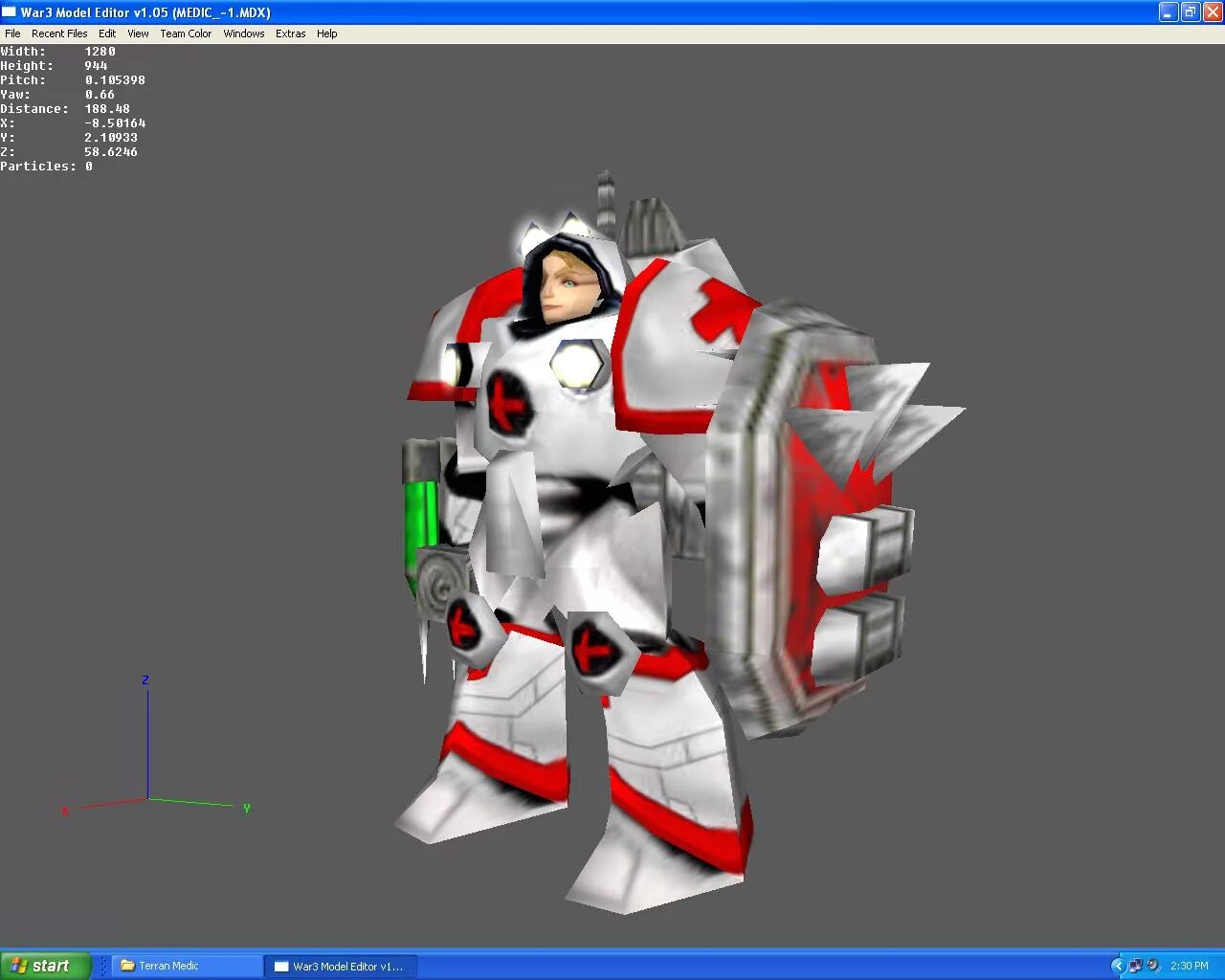Click the 'Yaw: 0.66' readout
The height and width of the screenshot is (980, 1225).
pos(57,95)
